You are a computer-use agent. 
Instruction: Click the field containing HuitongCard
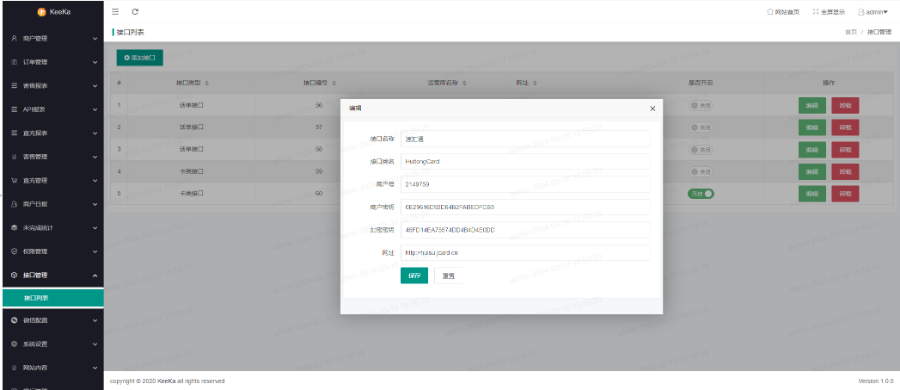pyautogui.click(x=525, y=161)
